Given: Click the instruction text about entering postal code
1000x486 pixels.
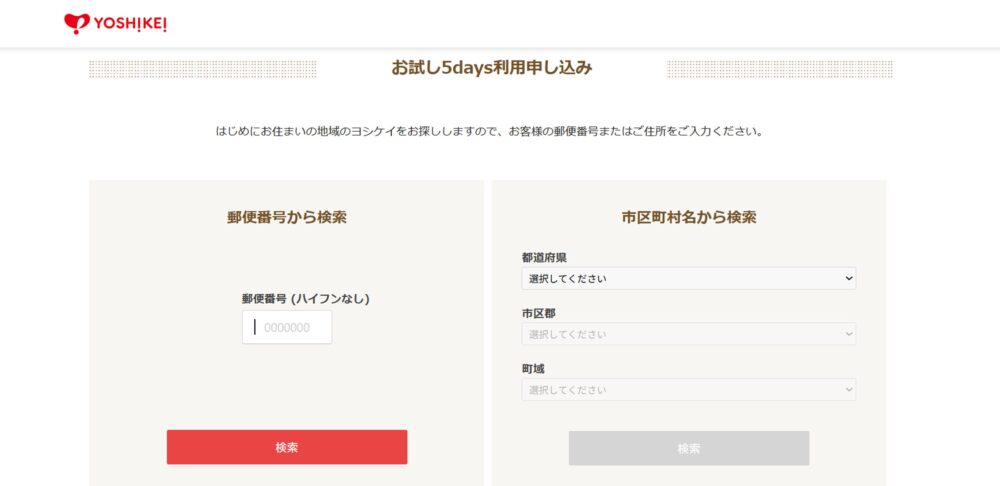Looking at the screenshot, I should 489,132.
